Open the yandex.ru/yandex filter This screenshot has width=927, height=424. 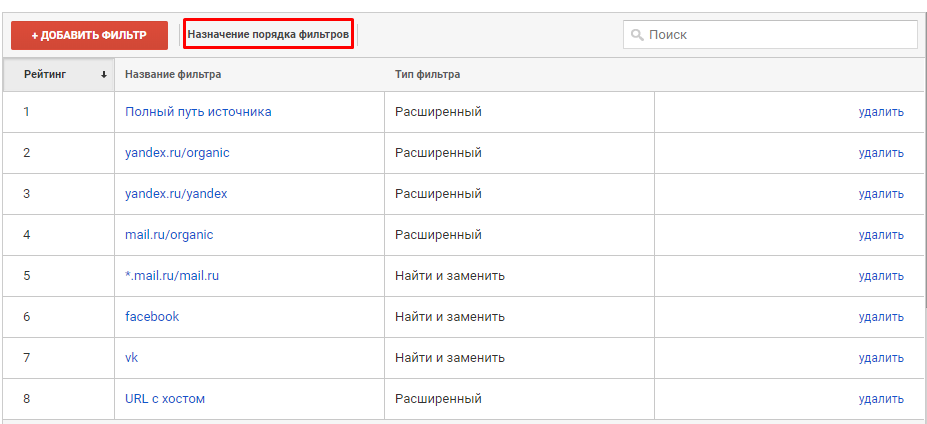(176, 193)
